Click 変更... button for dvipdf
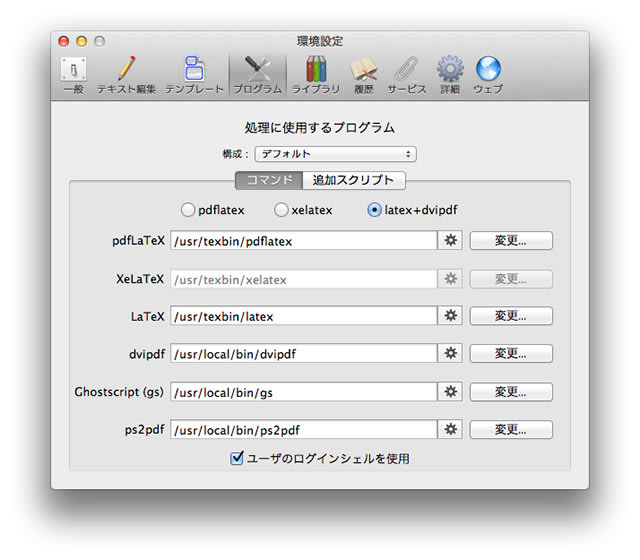640x560 pixels. 511,353
